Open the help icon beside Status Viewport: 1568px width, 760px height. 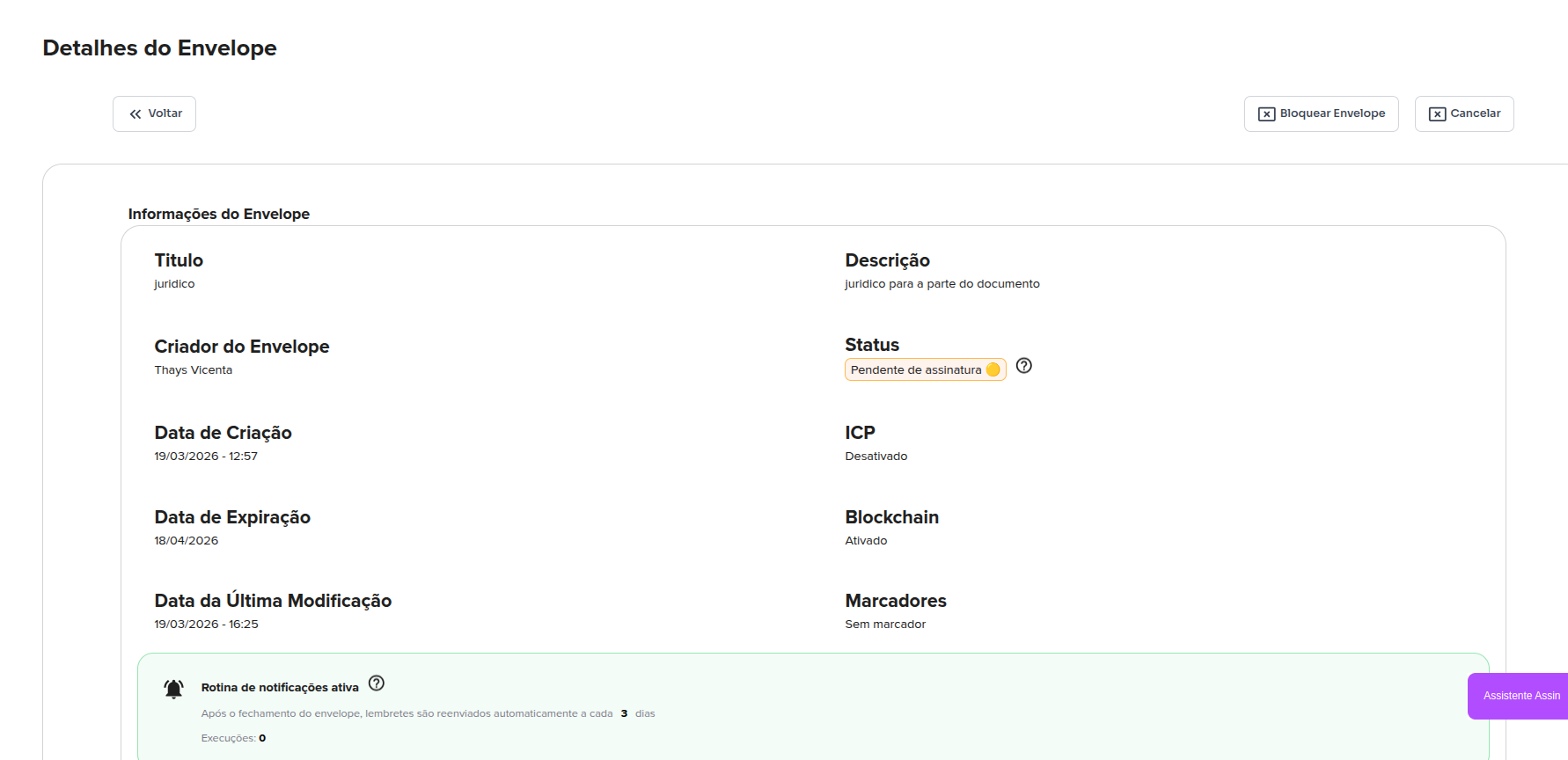[1023, 366]
